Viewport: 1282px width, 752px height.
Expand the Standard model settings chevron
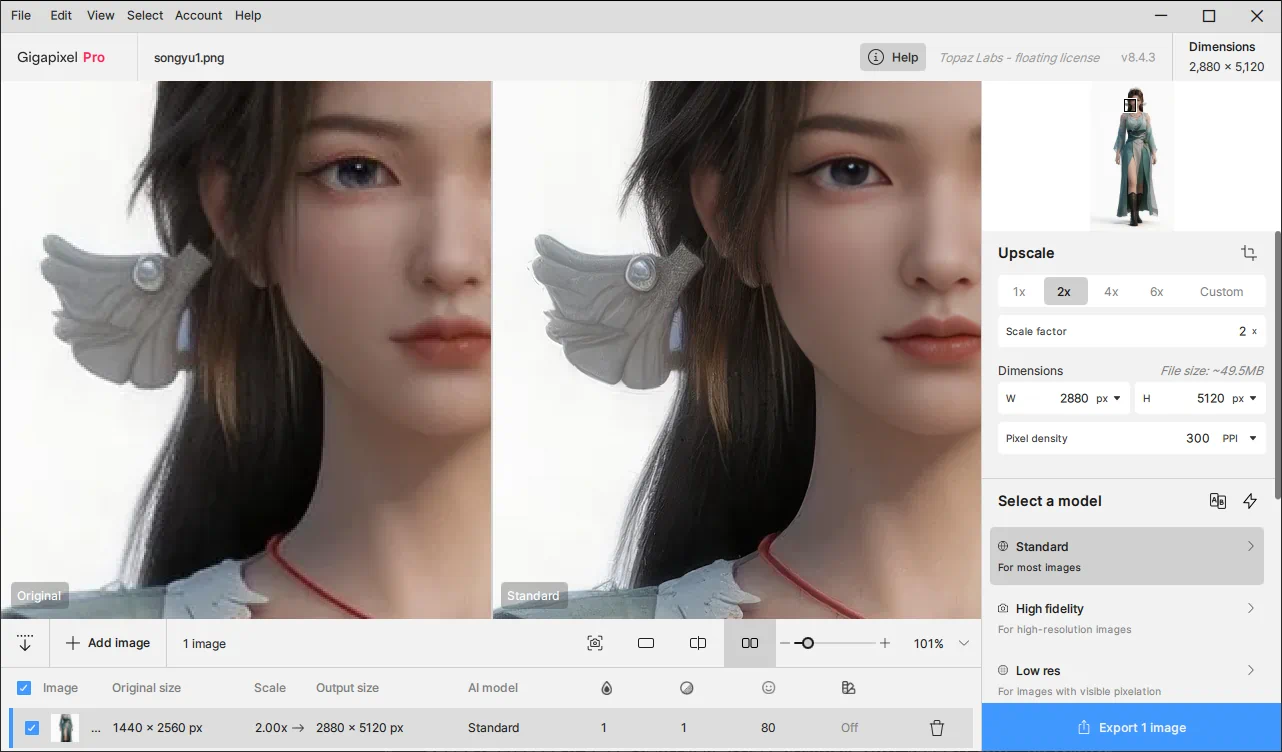coord(1250,546)
